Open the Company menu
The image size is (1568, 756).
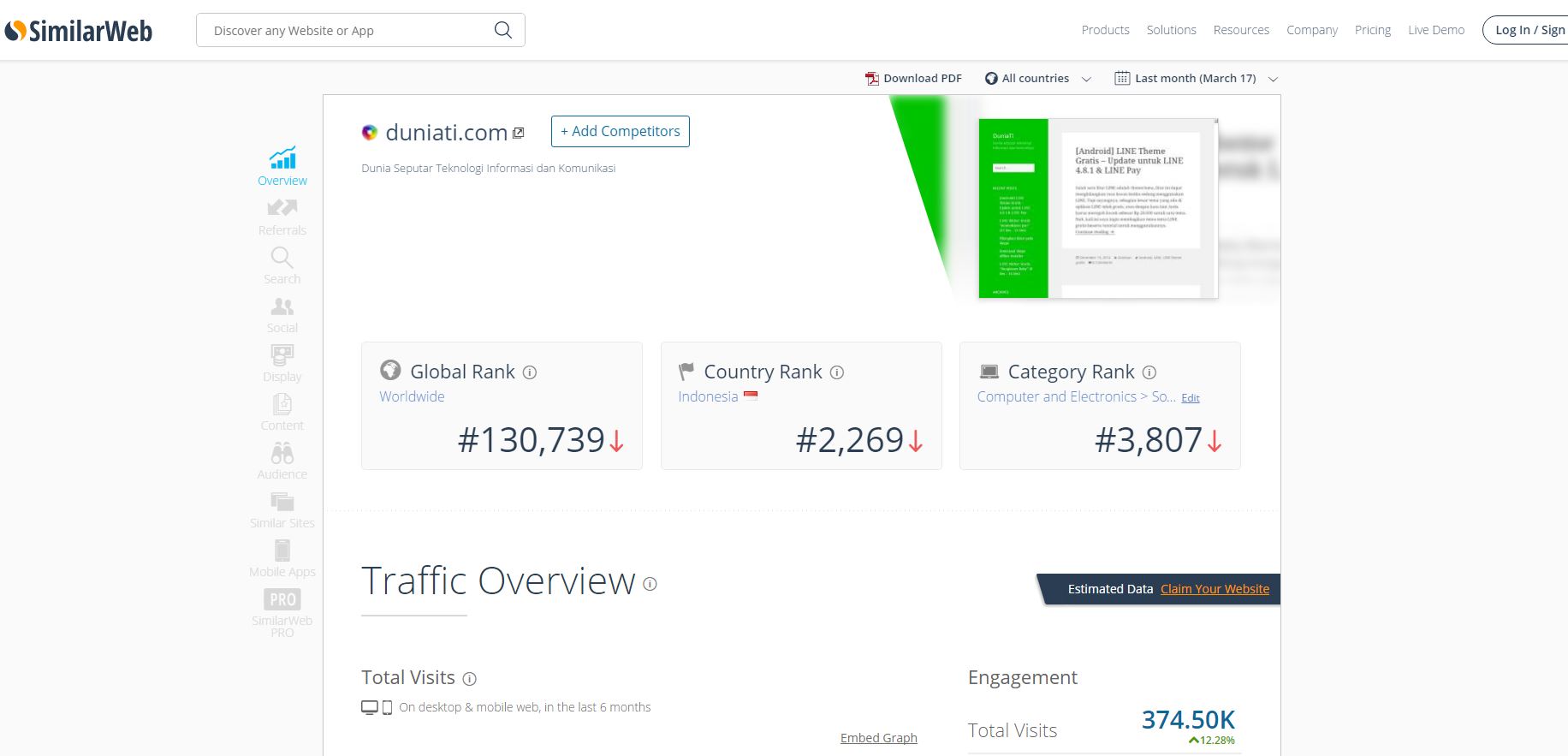(x=1312, y=30)
